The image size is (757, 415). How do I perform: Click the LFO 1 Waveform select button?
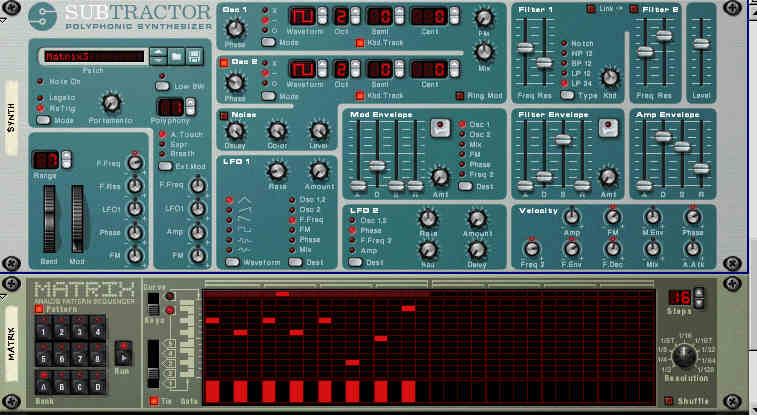coord(232,262)
